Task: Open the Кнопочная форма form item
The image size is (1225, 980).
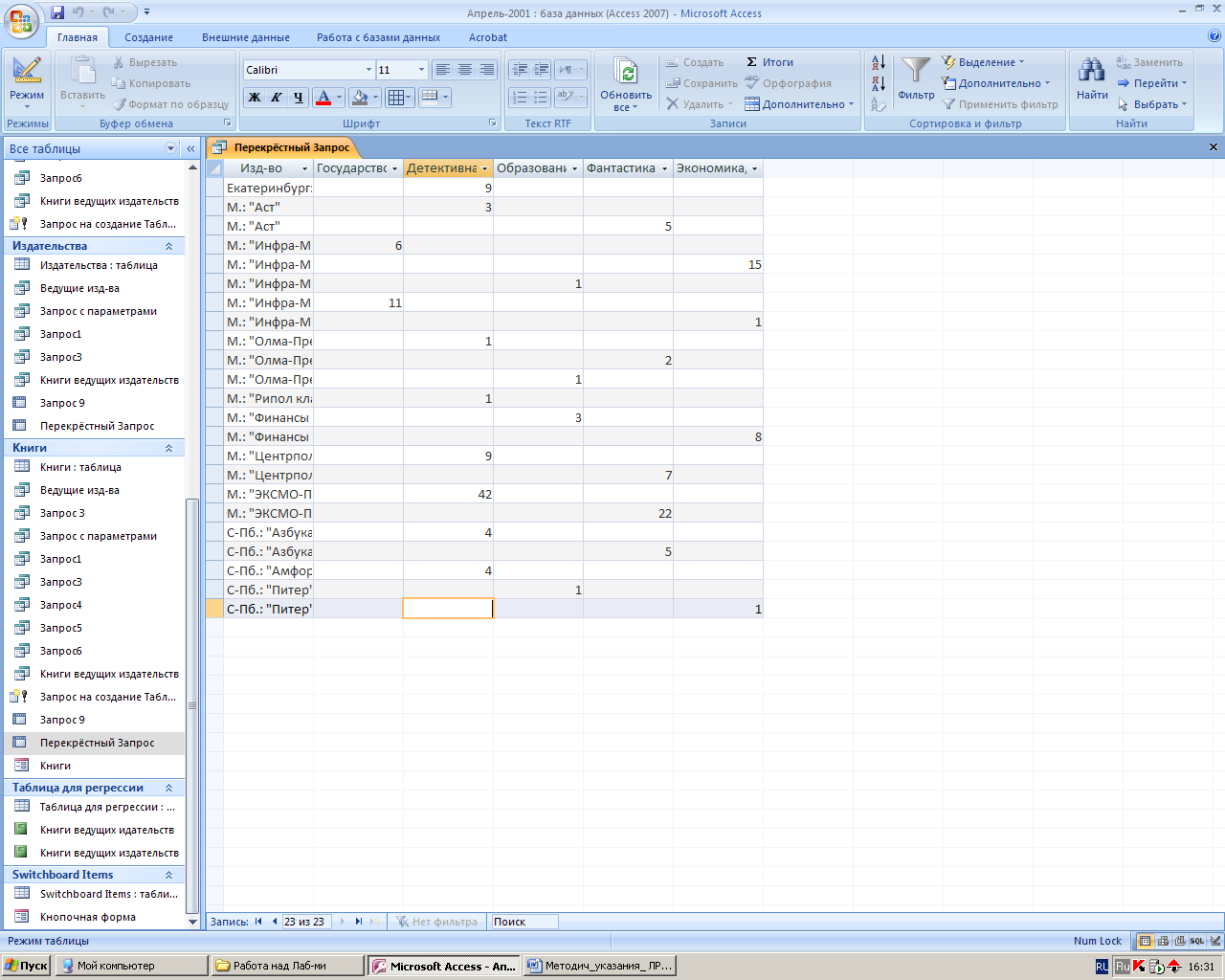Action: tap(88, 917)
